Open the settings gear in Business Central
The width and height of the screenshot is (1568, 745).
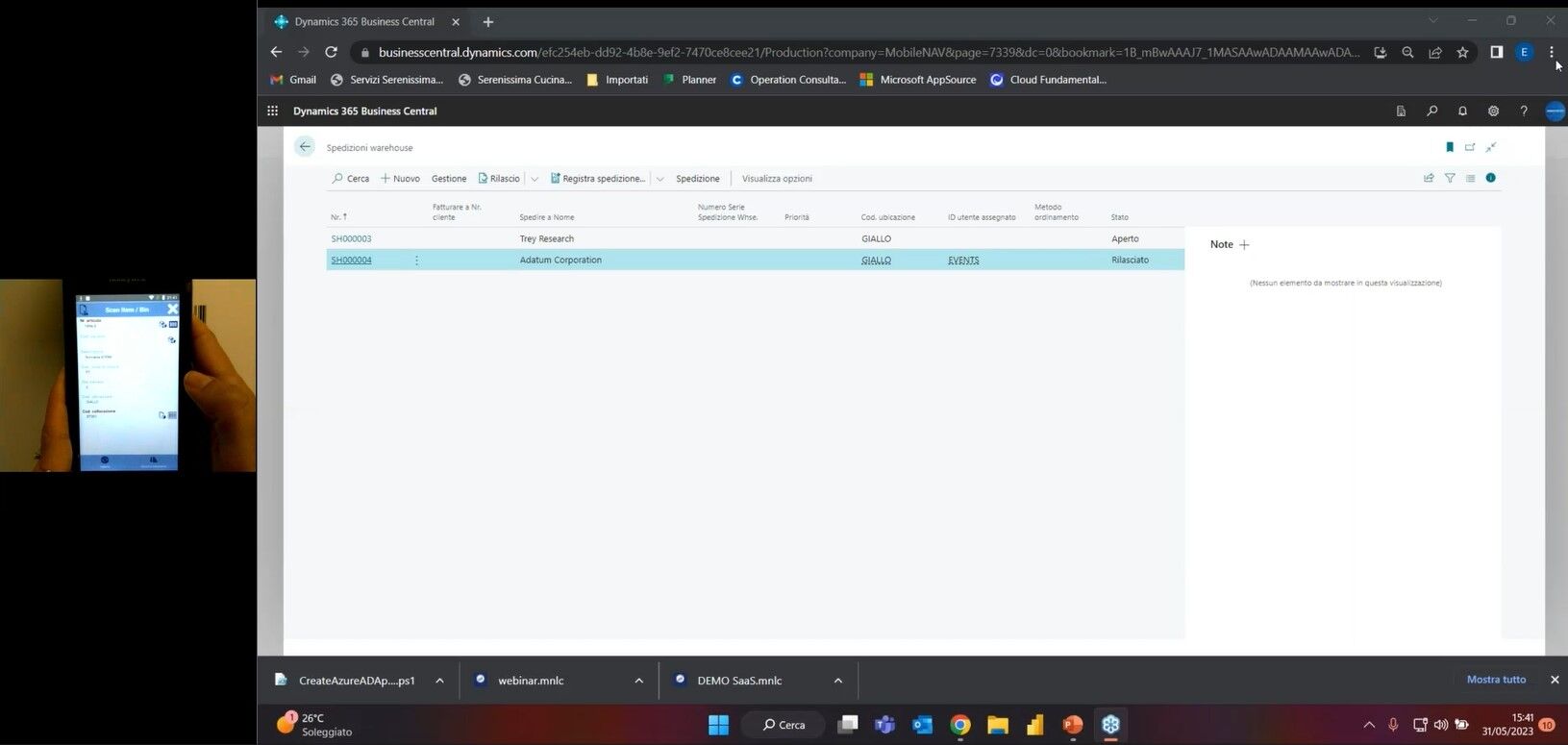click(x=1493, y=112)
